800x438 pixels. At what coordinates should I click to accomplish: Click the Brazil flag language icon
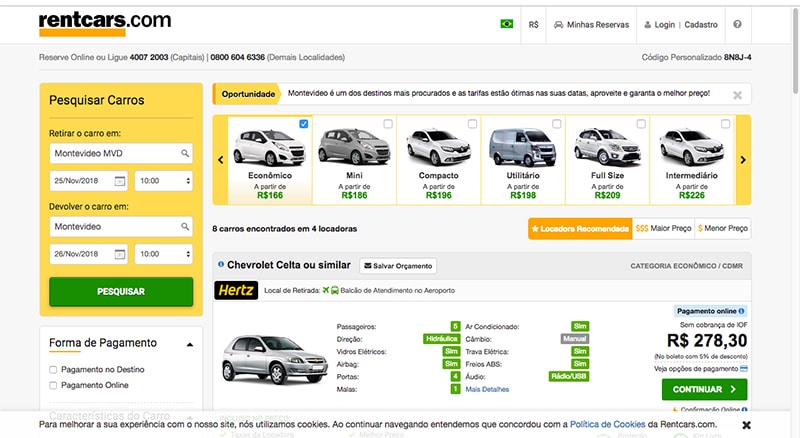(x=507, y=24)
